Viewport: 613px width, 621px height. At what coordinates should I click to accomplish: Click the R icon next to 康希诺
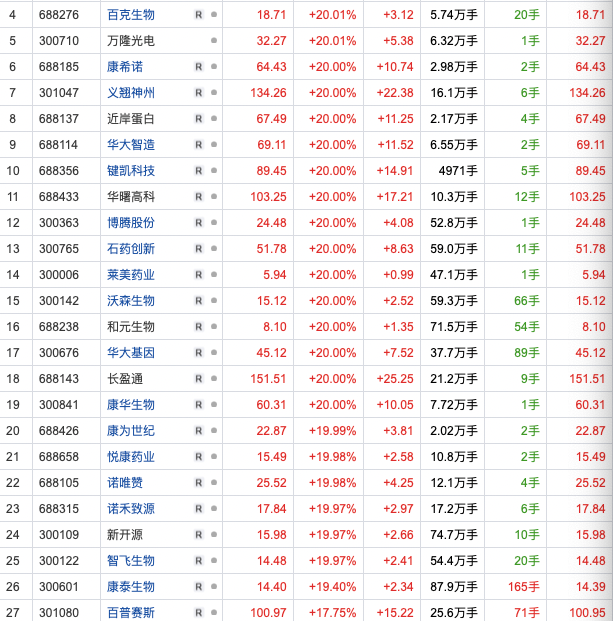pyautogui.click(x=198, y=67)
